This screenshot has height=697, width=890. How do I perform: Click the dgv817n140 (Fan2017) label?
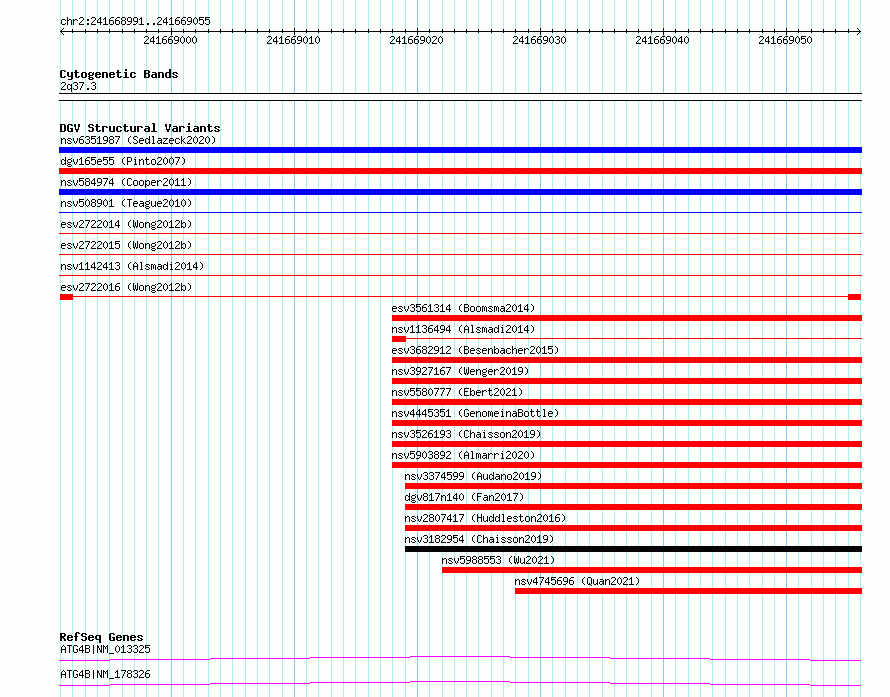click(x=464, y=497)
